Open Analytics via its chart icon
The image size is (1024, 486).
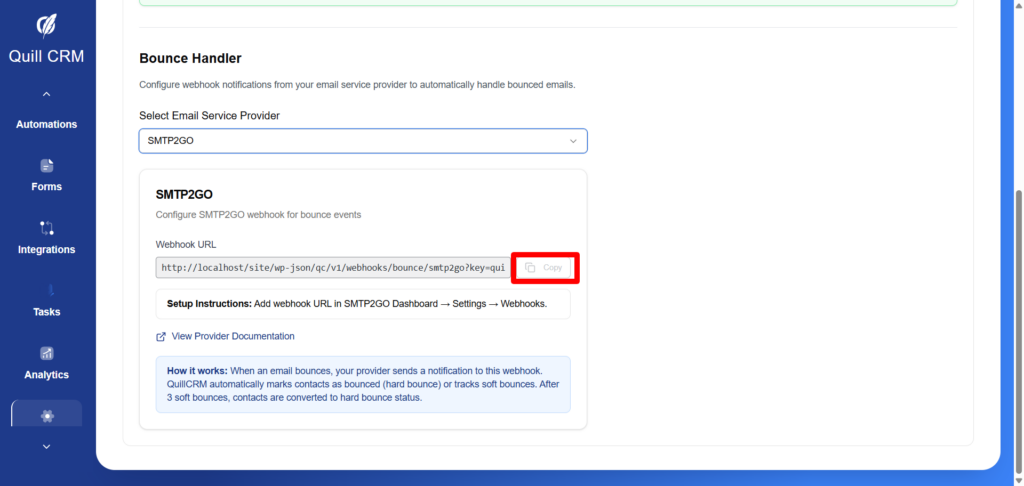[47, 353]
